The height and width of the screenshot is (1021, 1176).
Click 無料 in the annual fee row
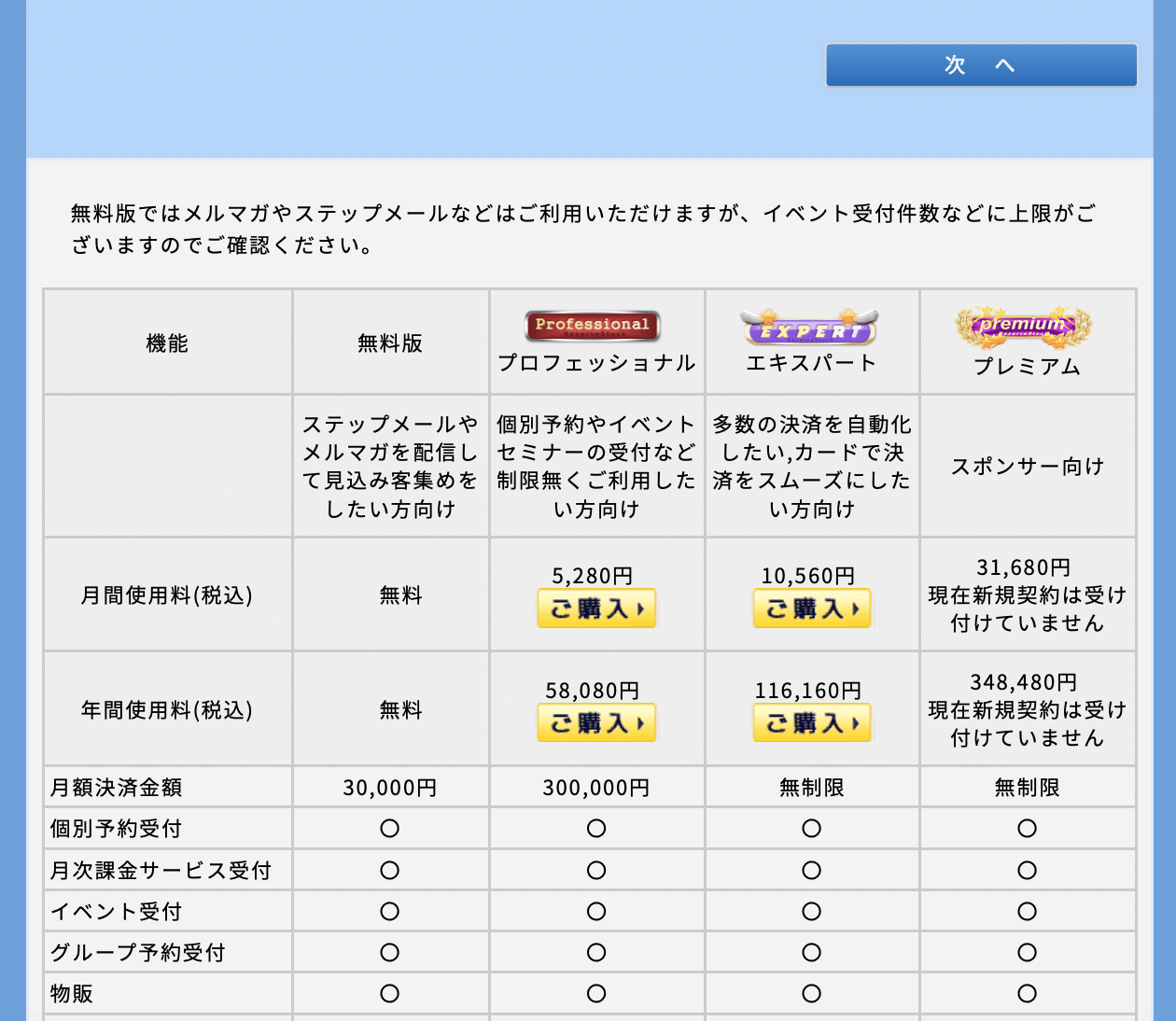tap(401, 710)
